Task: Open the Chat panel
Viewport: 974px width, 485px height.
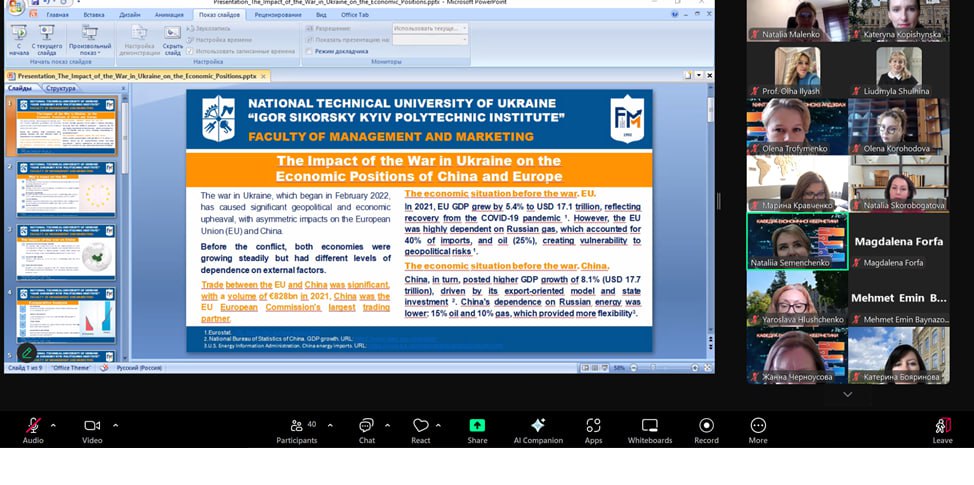Action: point(366,430)
